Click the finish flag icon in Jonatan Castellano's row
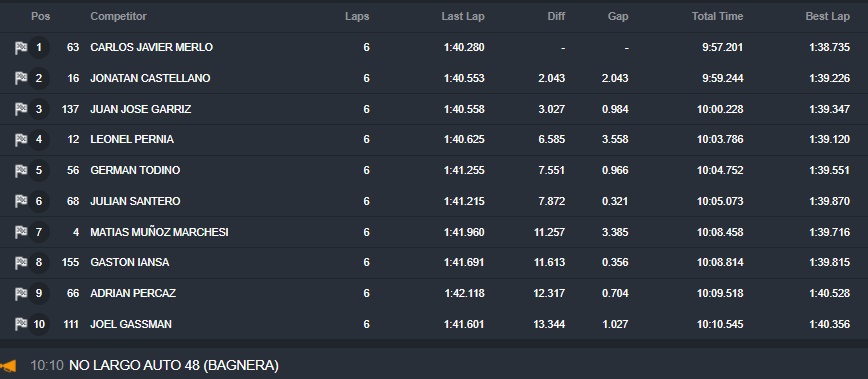Image resolution: width=868 pixels, height=379 pixels. pyautogui.click(x=21, y=79)
